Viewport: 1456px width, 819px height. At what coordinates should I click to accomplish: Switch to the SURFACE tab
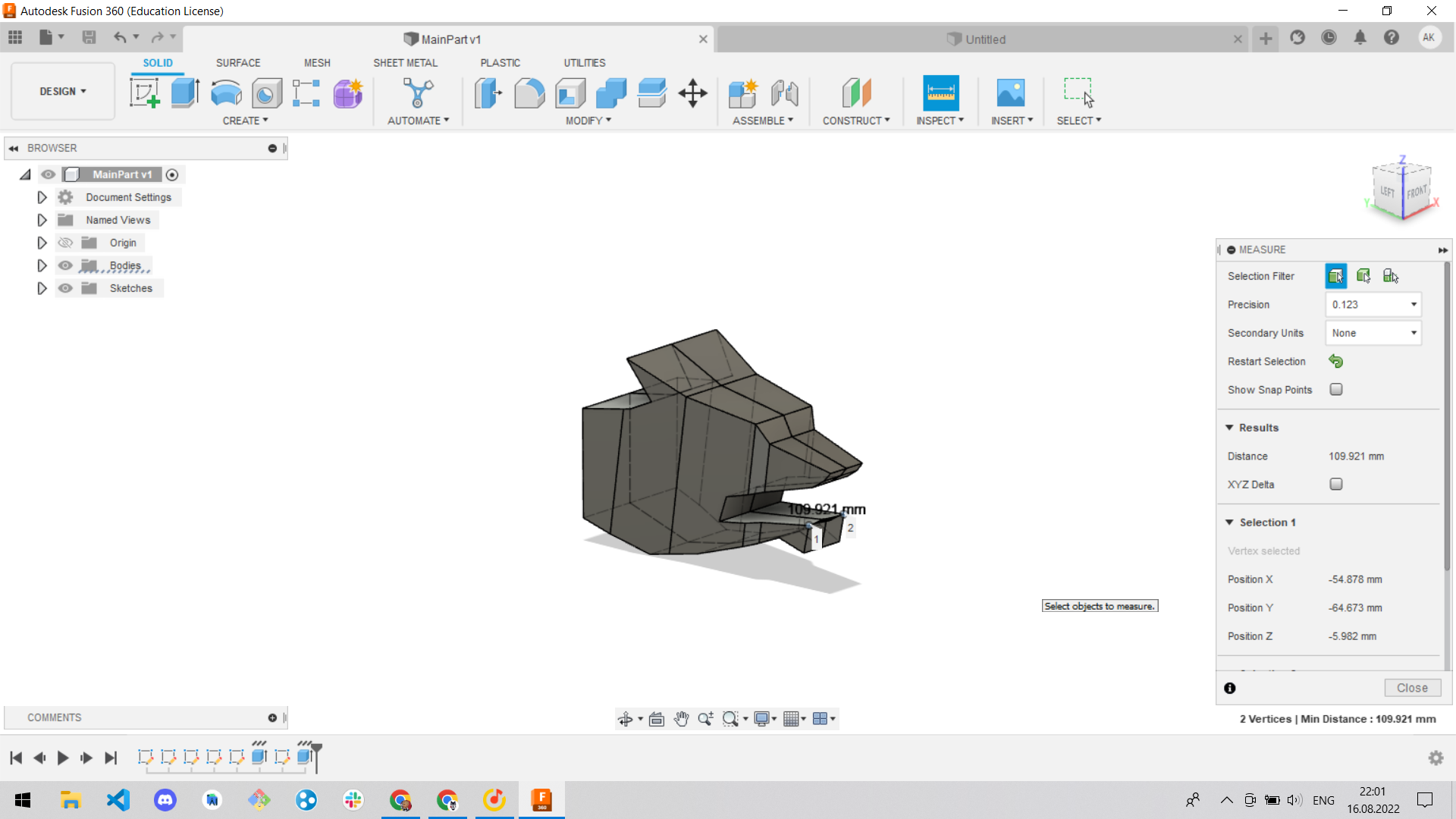(238, 63)
